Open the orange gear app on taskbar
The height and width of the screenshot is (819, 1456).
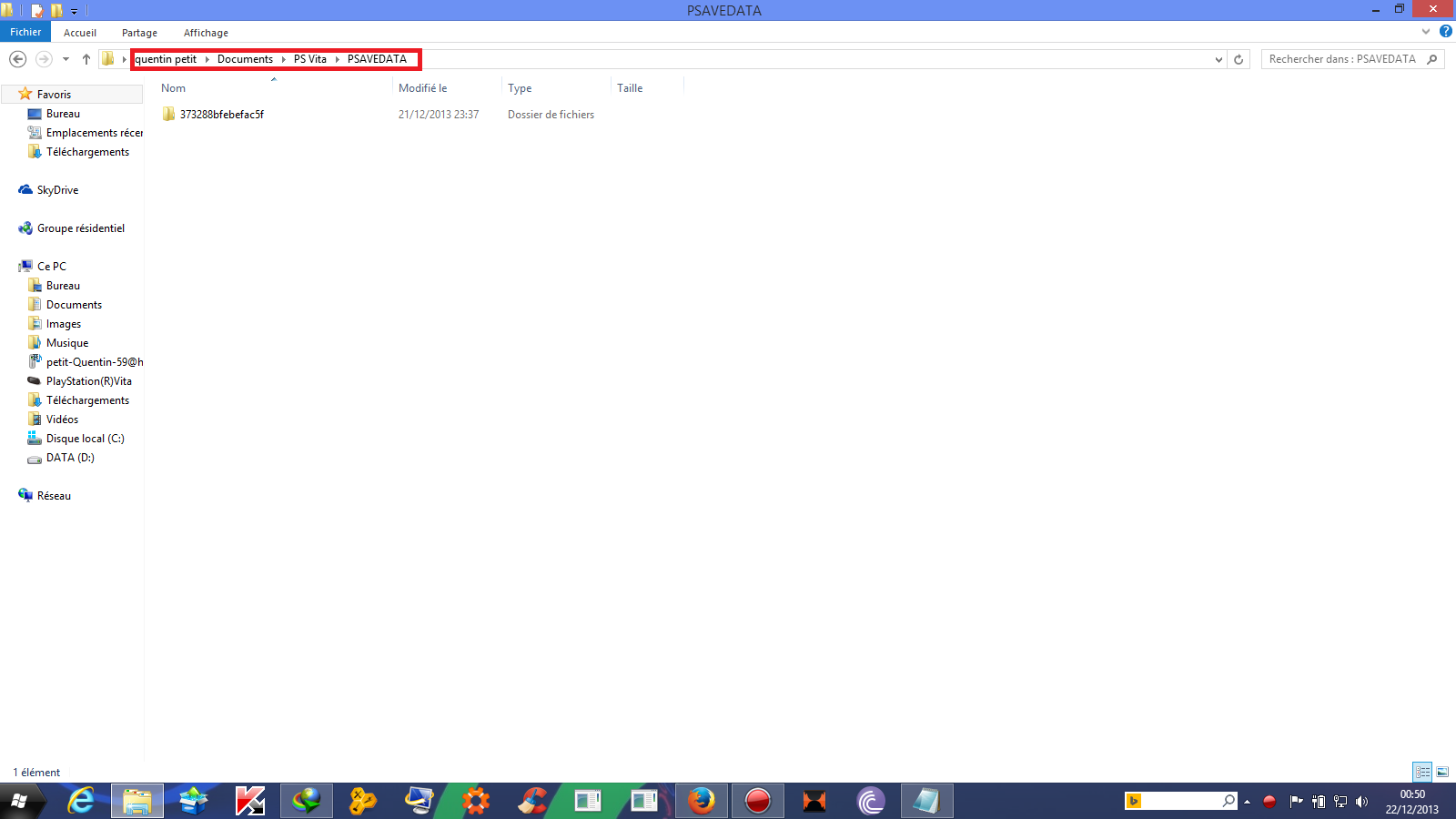476,801
